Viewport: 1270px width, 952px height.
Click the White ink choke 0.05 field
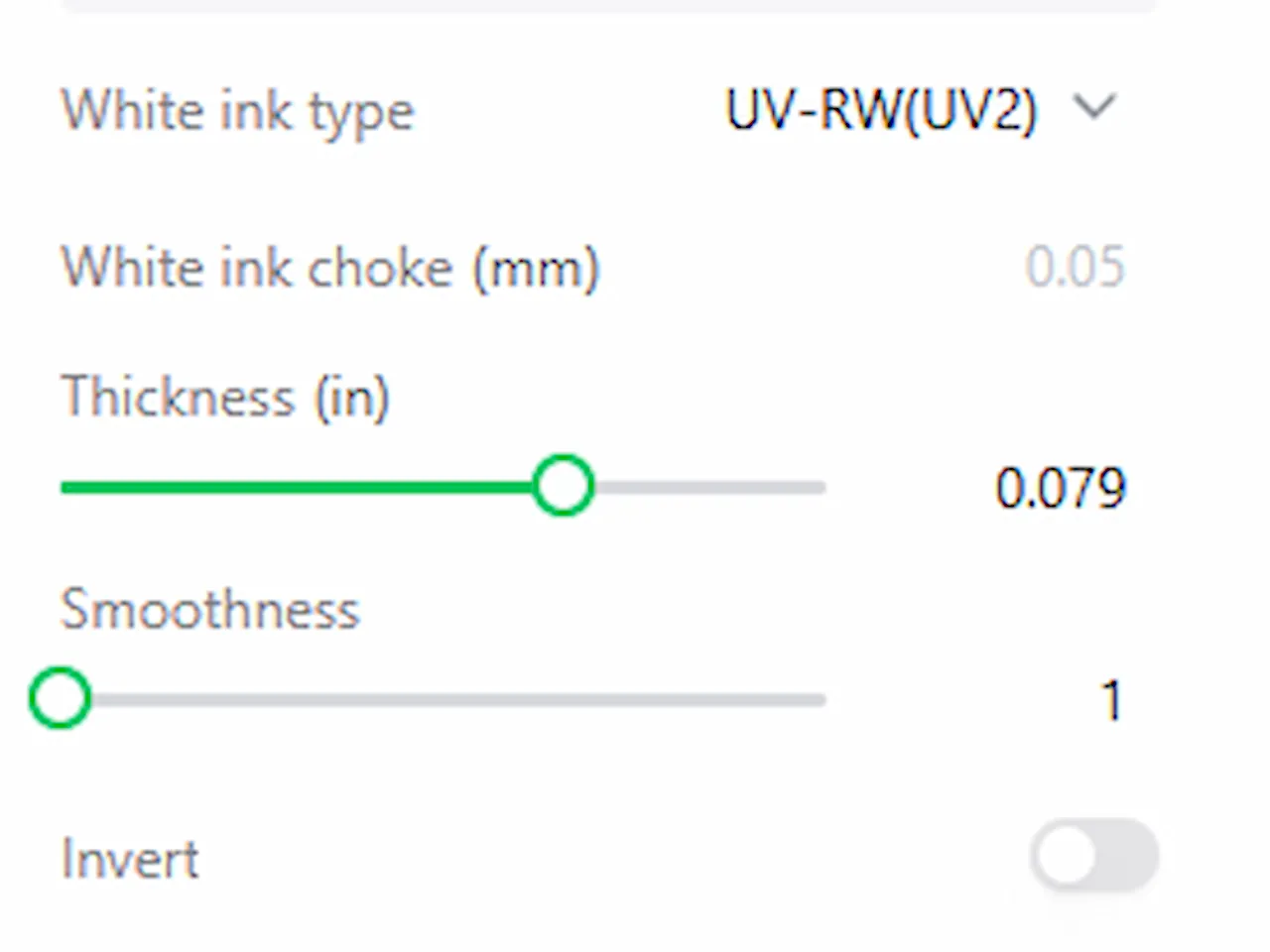pos(1076,267)
